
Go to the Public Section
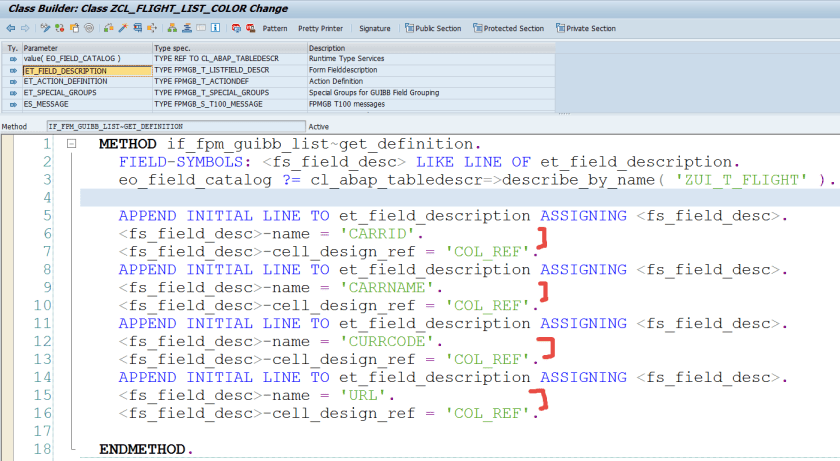[434, 29]
